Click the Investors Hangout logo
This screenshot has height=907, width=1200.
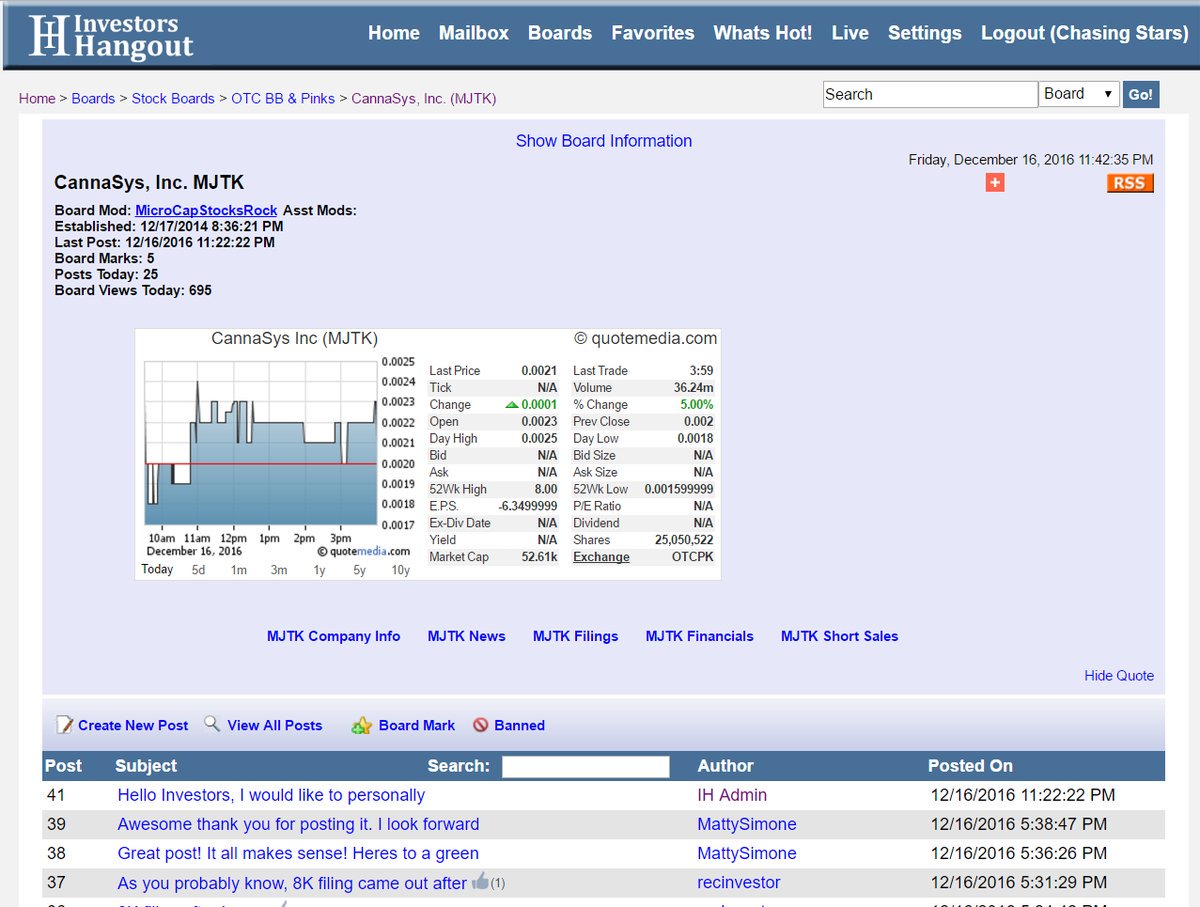click(110, 36)
